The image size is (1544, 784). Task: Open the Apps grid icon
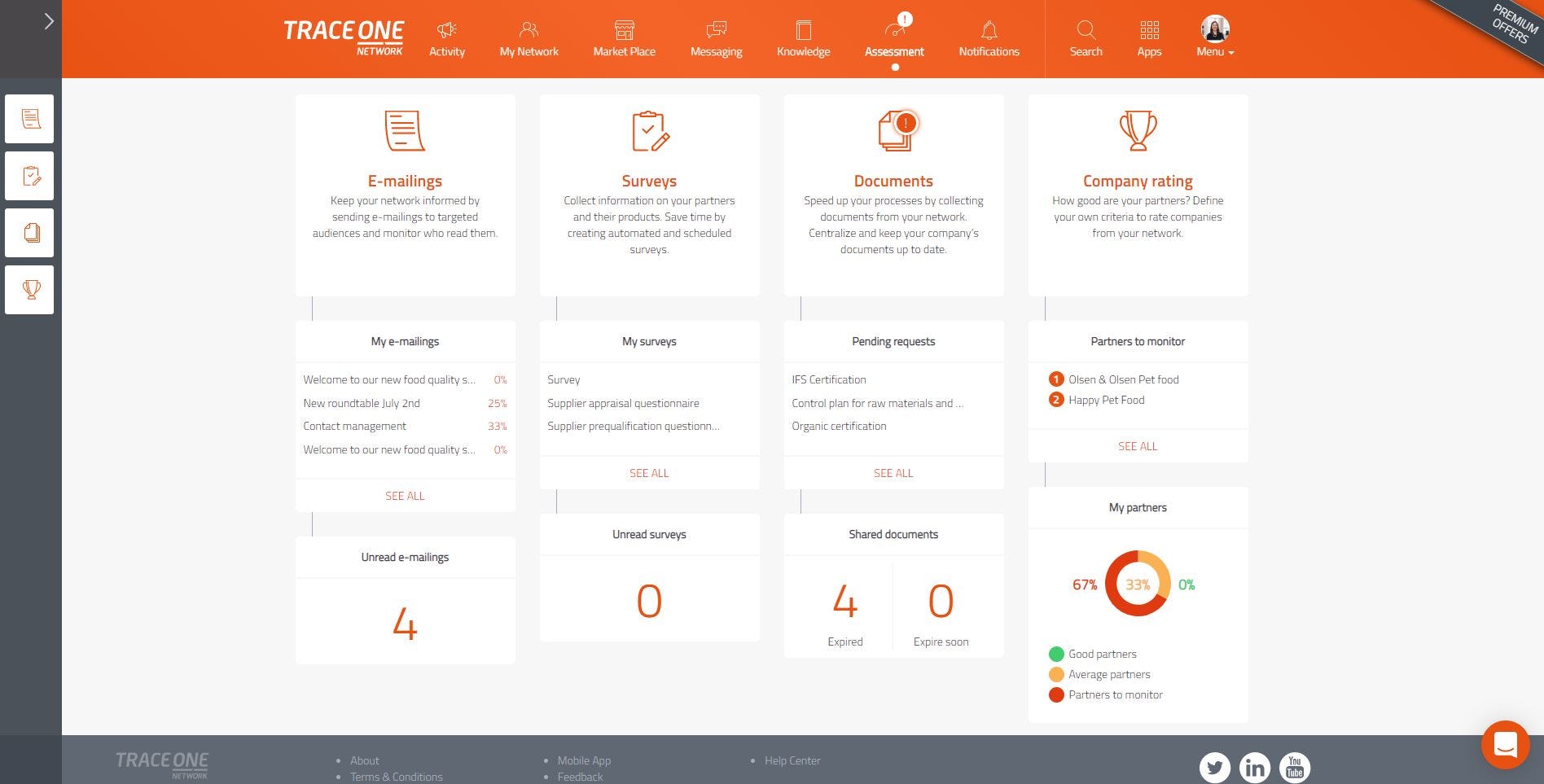1149,37
